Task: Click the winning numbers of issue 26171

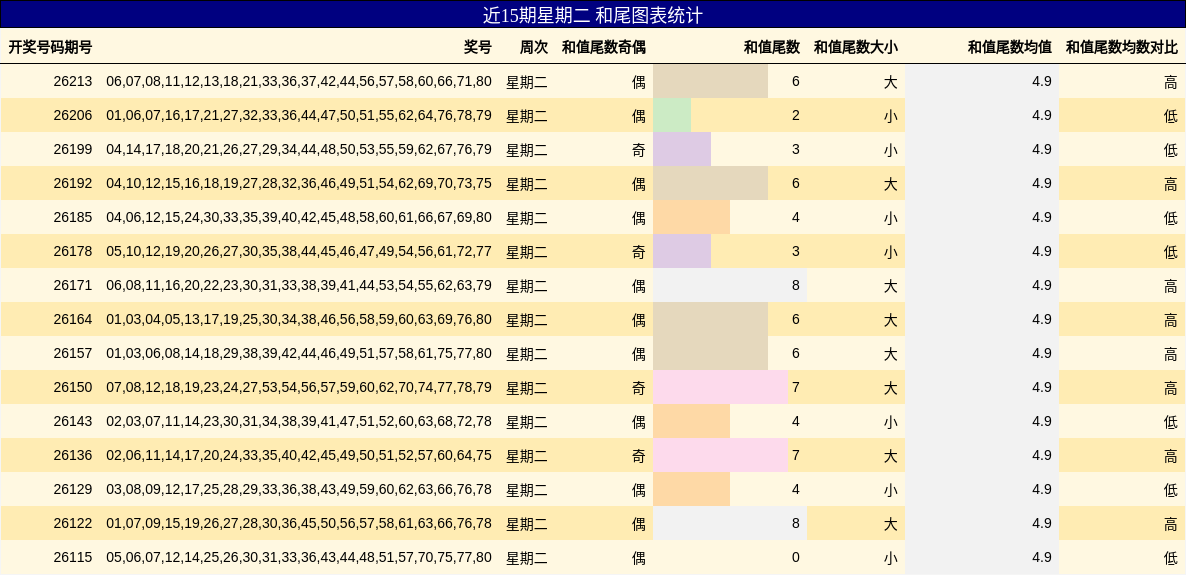Action: [299, 285]
